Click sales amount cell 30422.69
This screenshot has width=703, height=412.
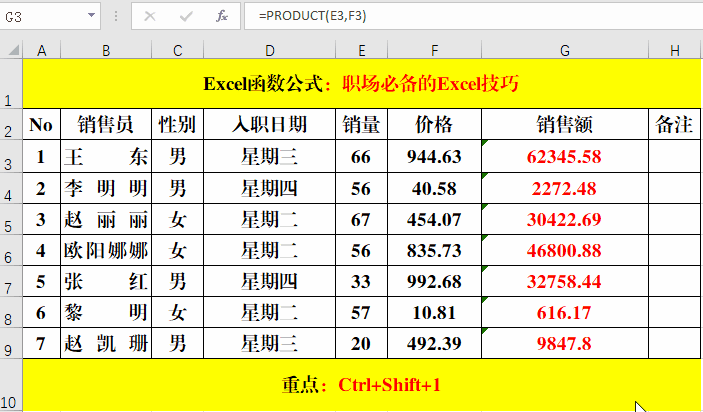[565, 219]
